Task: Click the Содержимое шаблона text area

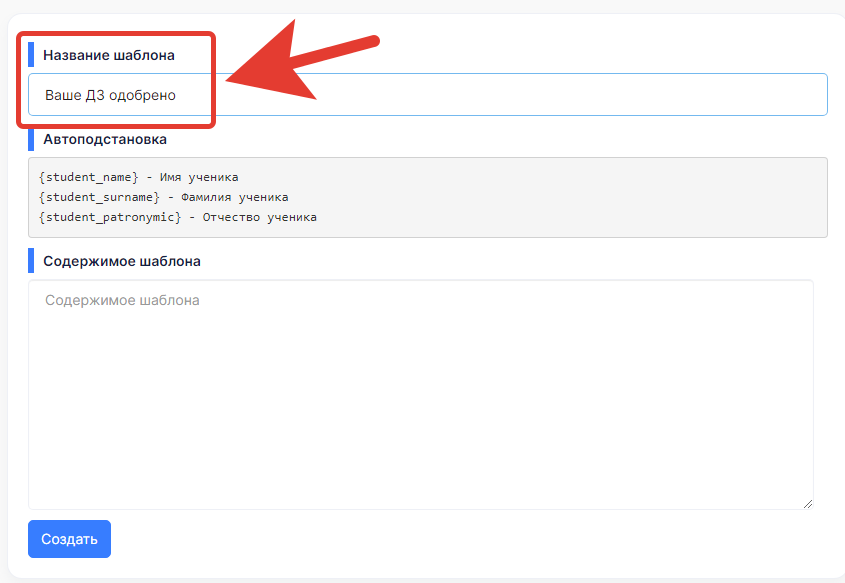Action: tap(420, 394)
